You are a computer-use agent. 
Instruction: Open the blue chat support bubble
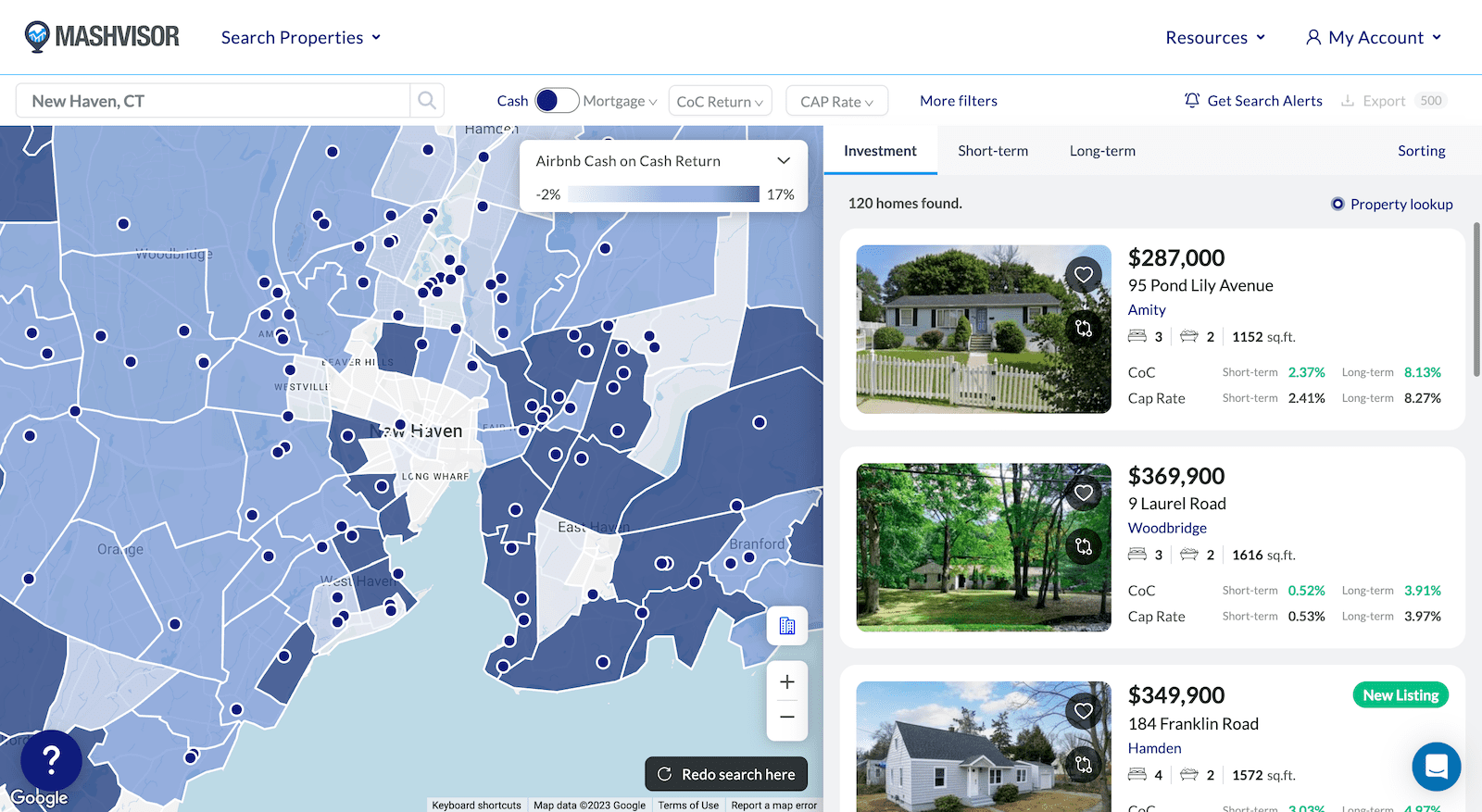(x=1436, y=767)
